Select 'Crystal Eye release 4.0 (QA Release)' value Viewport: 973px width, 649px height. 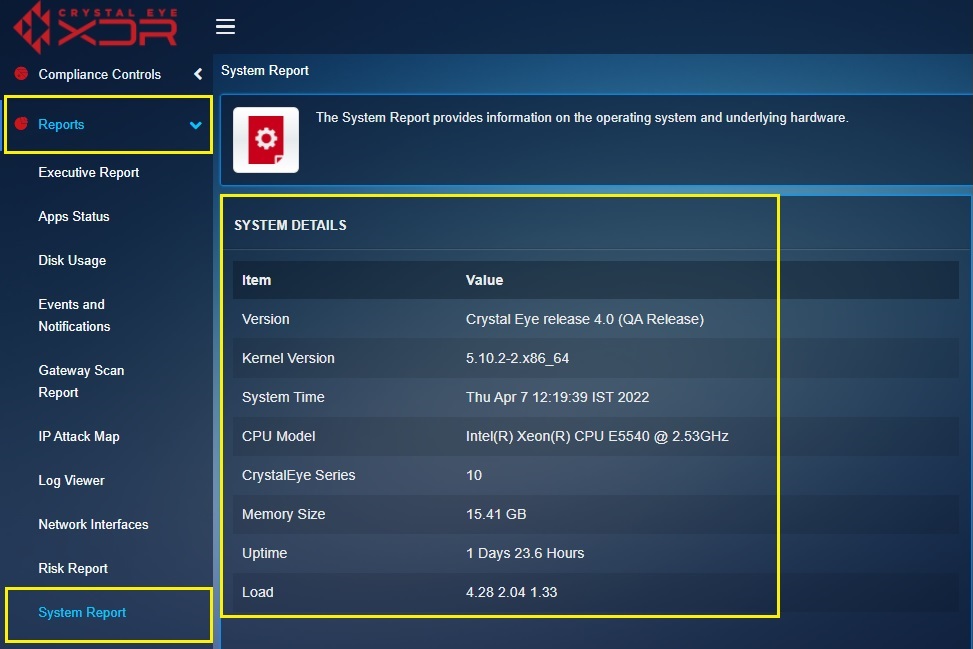click(585, 319)
